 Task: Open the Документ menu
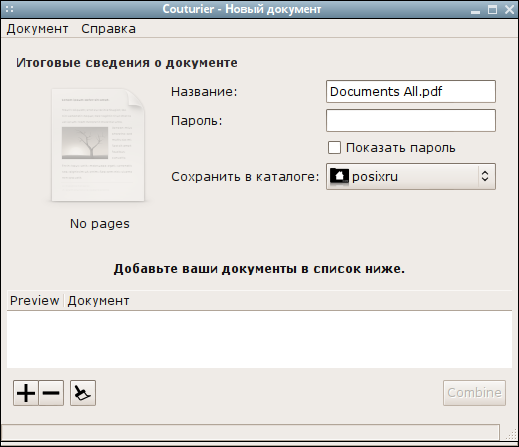(x=37, y=29)
